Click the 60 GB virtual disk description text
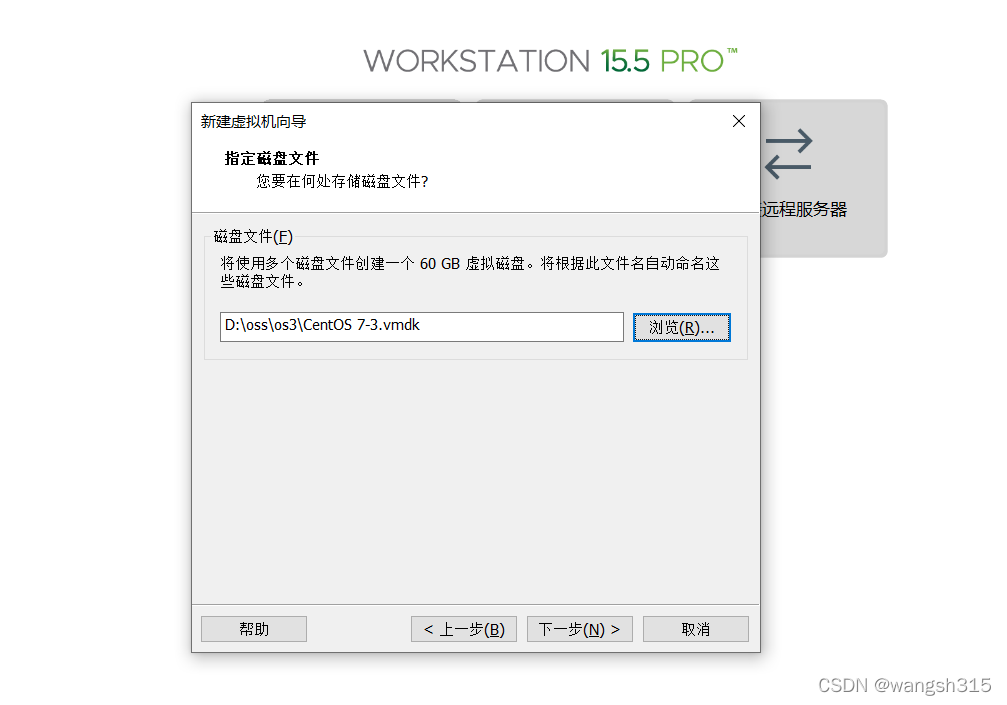Image resolution: width=1007 pixels, height=705 pixels. (470, 272)
